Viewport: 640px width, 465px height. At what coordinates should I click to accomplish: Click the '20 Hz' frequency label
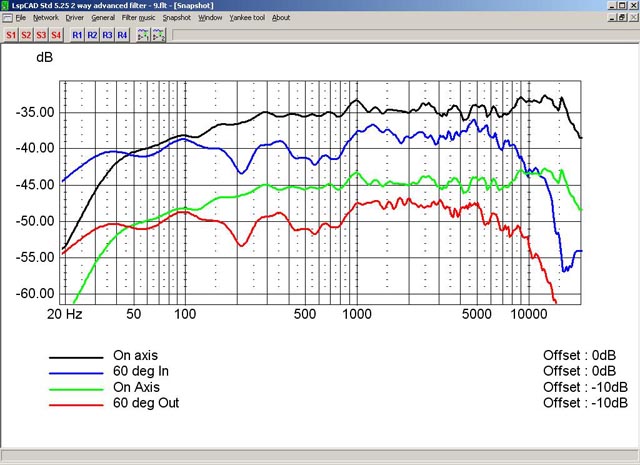click(64, 314)
